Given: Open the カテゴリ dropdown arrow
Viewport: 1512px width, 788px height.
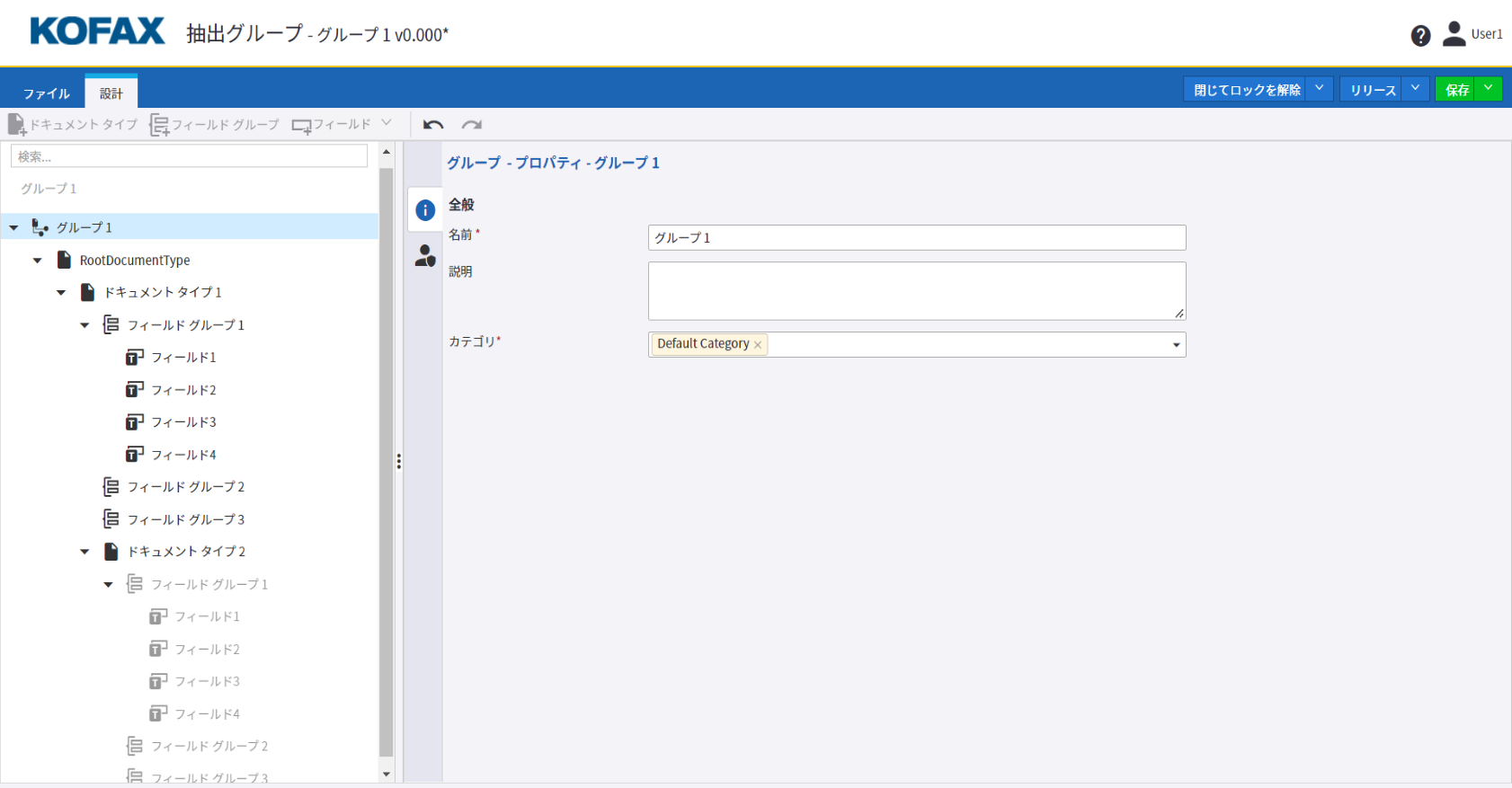Looking at the screenshot, I should tap(1176, 345).
